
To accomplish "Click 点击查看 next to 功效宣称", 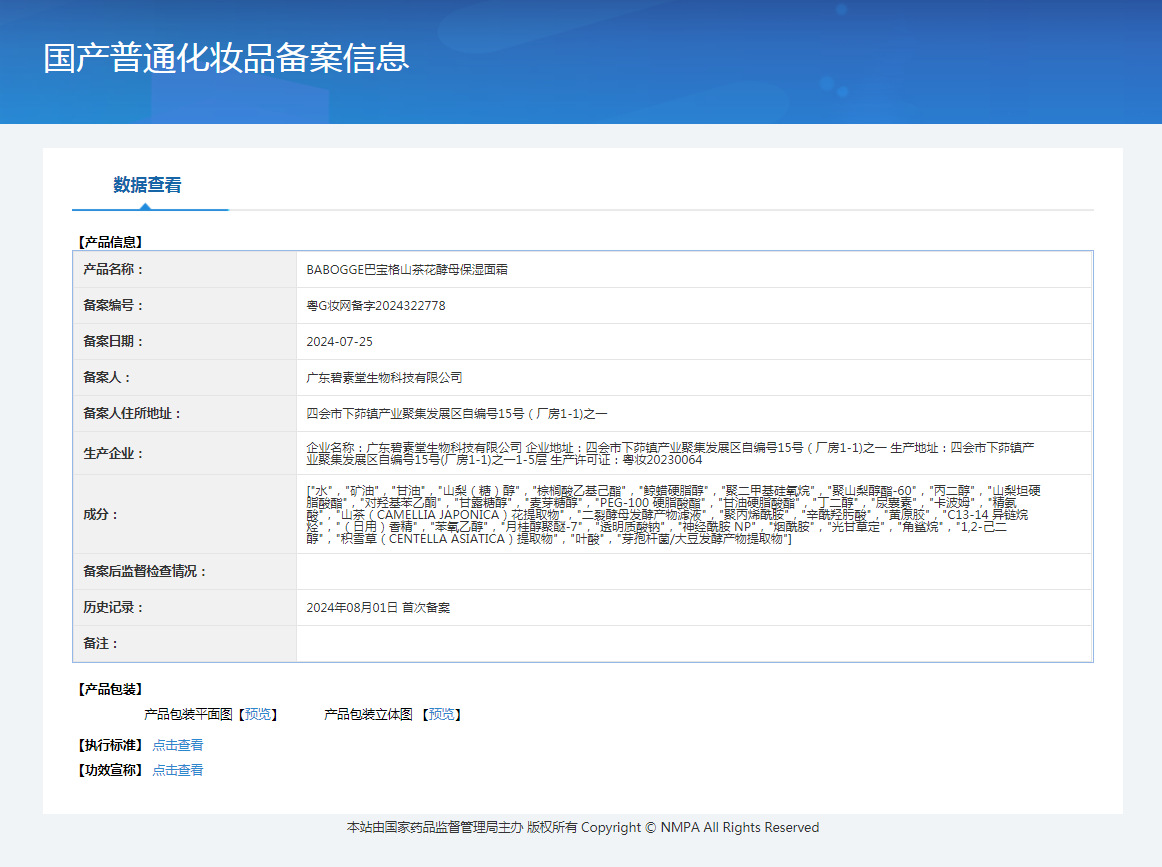I will pyautogui.click(x=178, y=770).
